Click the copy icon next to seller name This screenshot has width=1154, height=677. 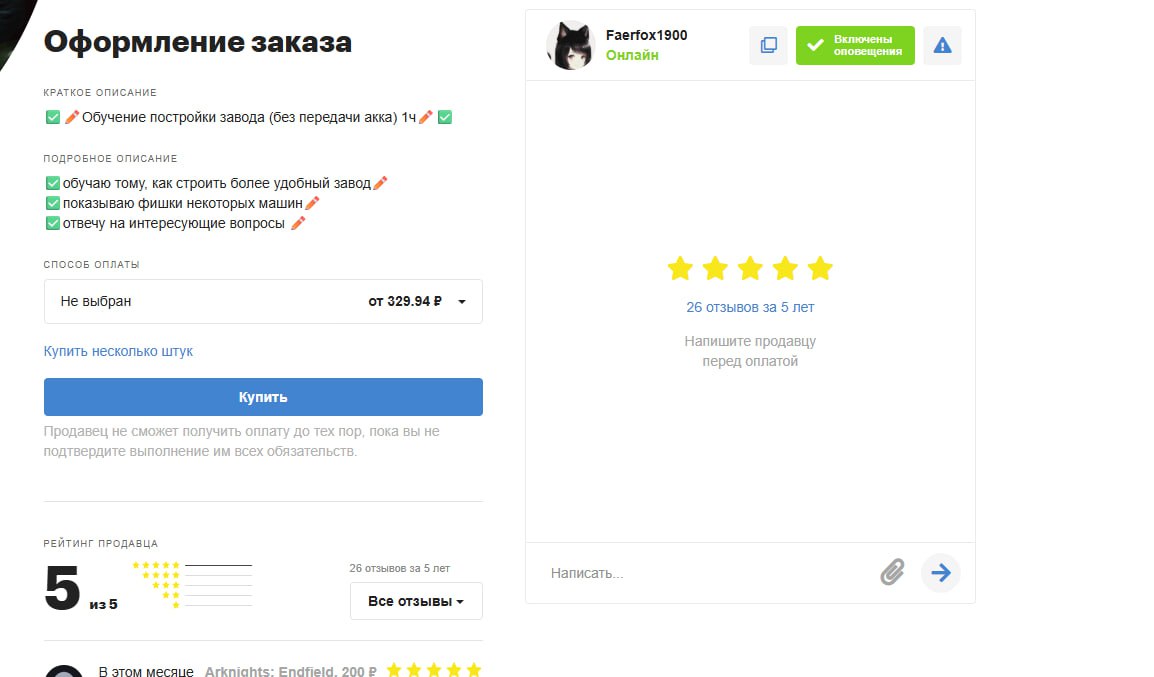(768, 45)
